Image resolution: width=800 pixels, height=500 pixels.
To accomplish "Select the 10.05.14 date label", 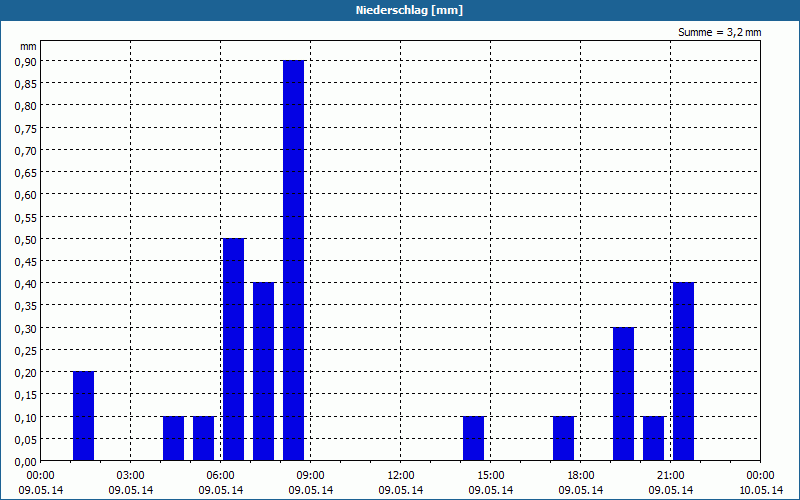I will 761,490.
